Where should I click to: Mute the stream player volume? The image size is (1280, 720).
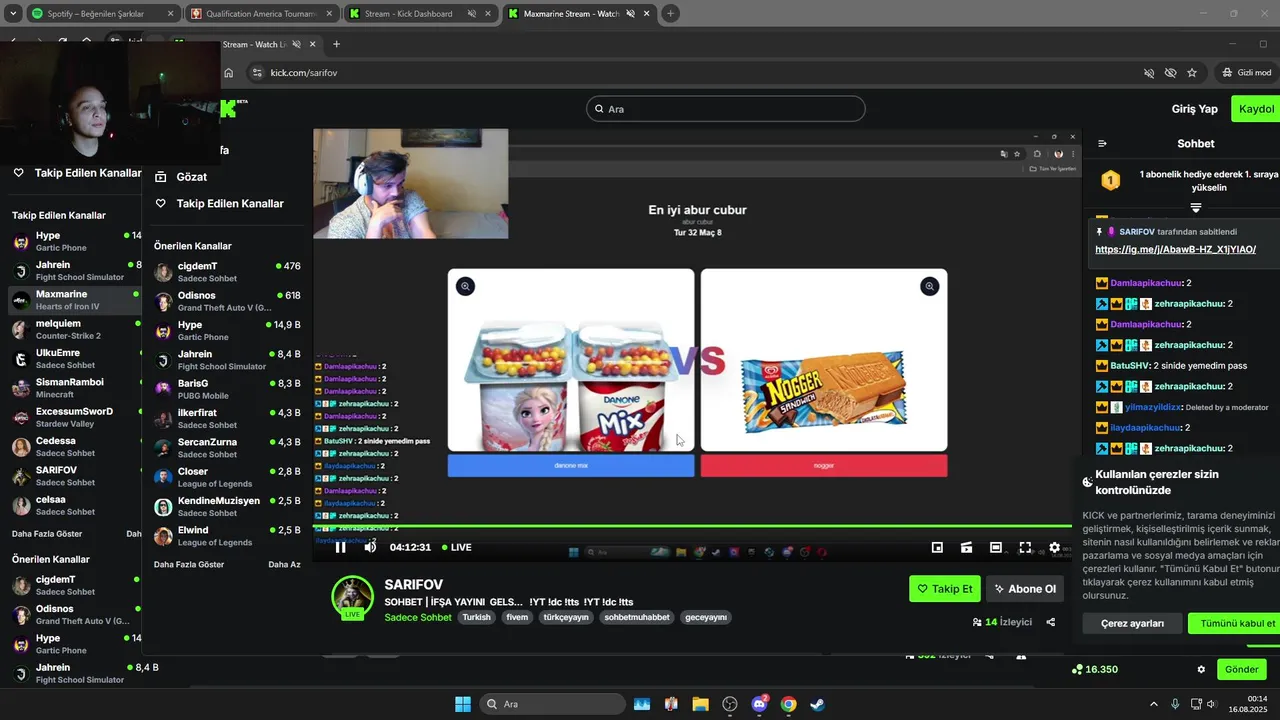click(x=370, y=547)
